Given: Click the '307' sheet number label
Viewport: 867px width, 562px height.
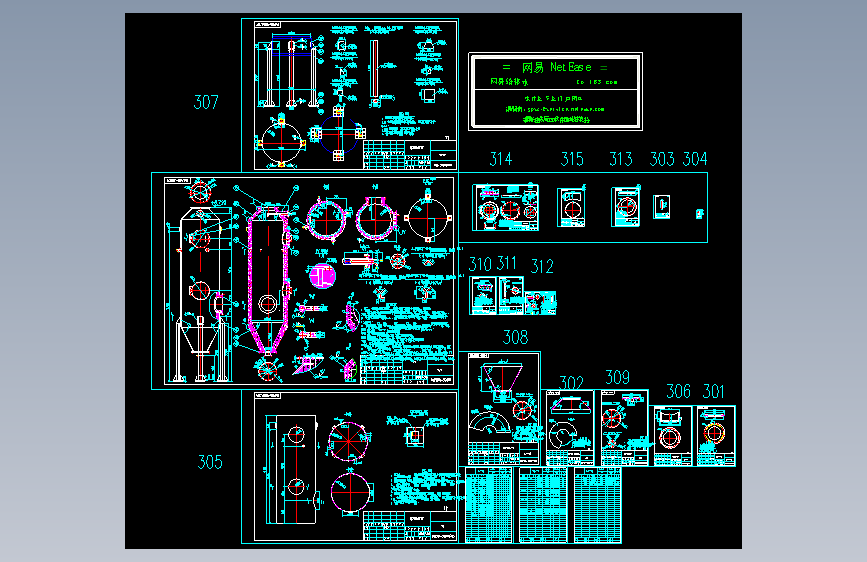Looking at the screenshot, I should click(206, 102).
